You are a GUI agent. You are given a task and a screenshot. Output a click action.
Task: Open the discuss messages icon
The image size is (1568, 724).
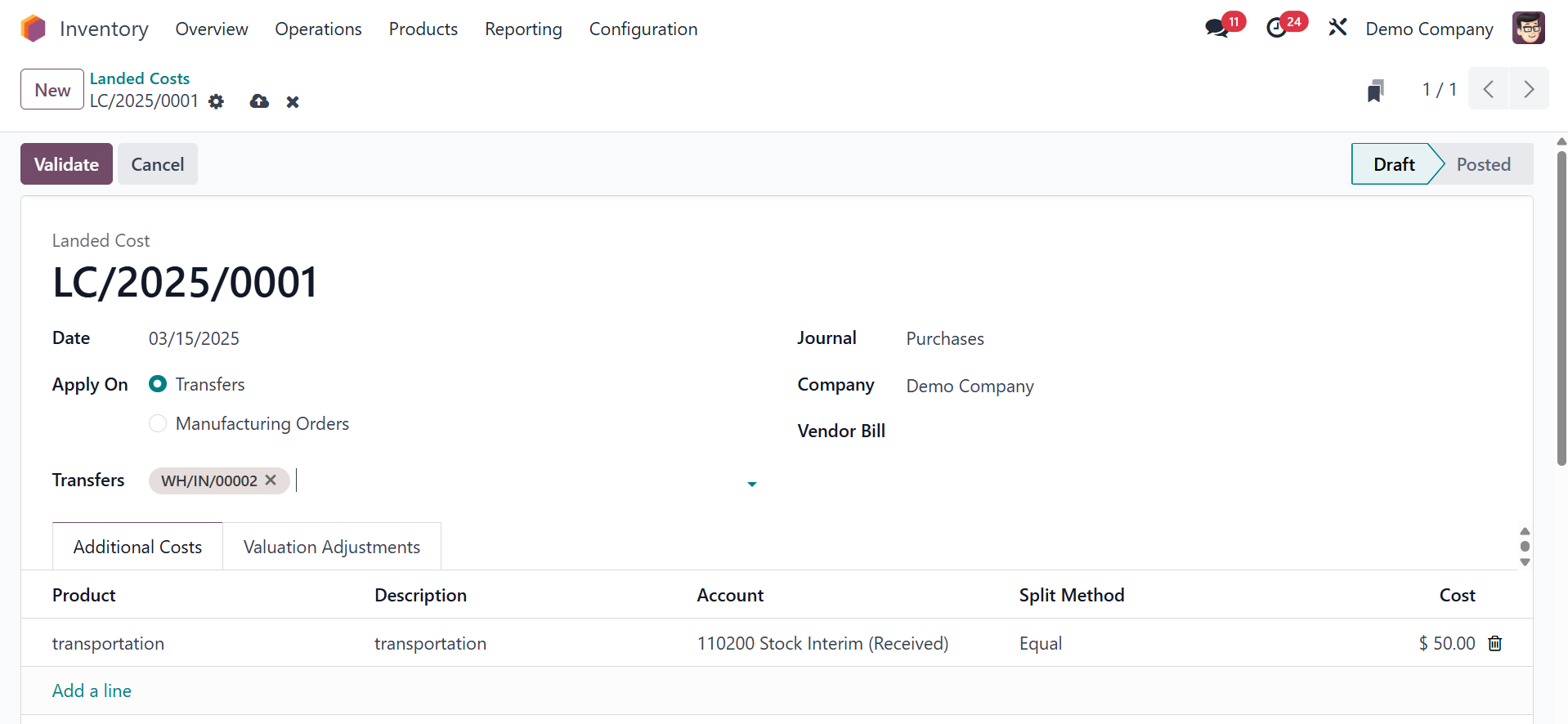click(x=1216, y=29)
